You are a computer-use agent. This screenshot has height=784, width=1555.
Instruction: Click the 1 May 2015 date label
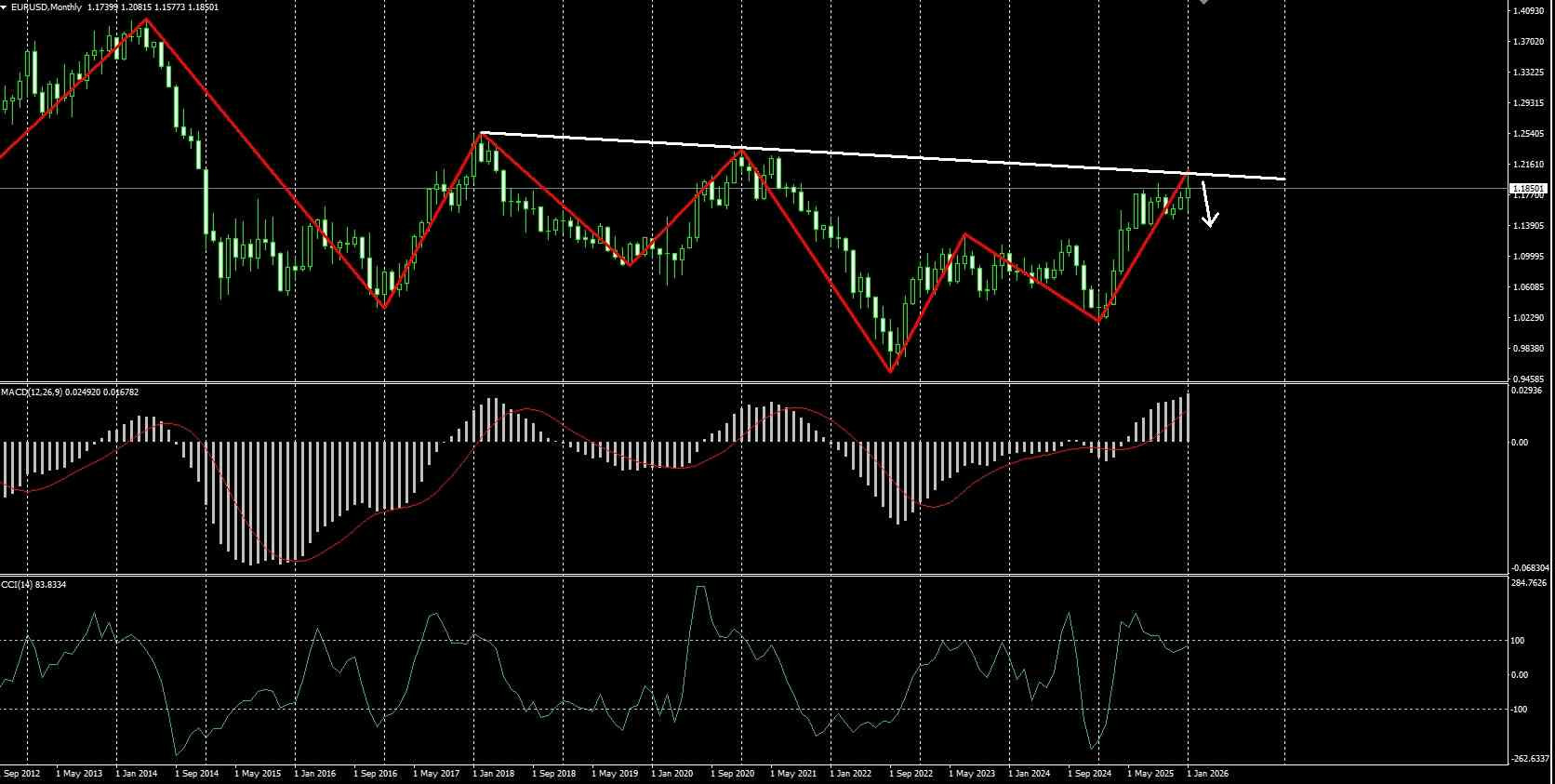point(258,773)
